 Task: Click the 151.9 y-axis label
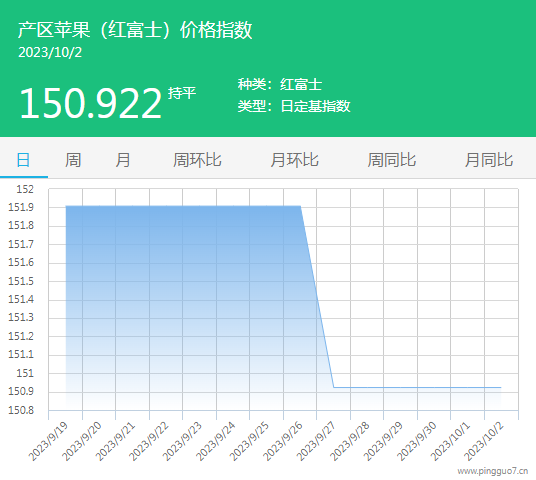coord(21,207)
